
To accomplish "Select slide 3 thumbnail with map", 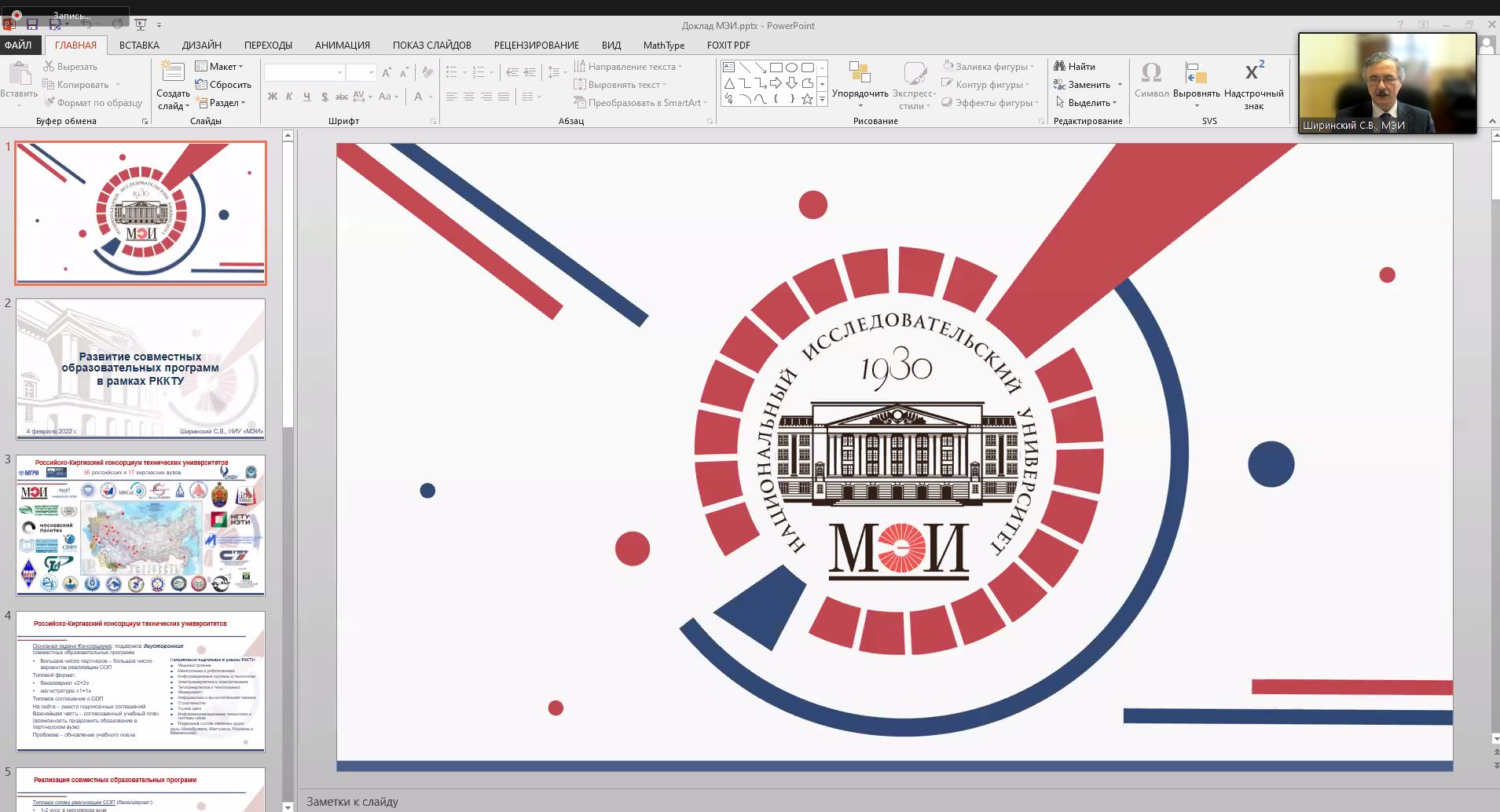I will 141,525.
